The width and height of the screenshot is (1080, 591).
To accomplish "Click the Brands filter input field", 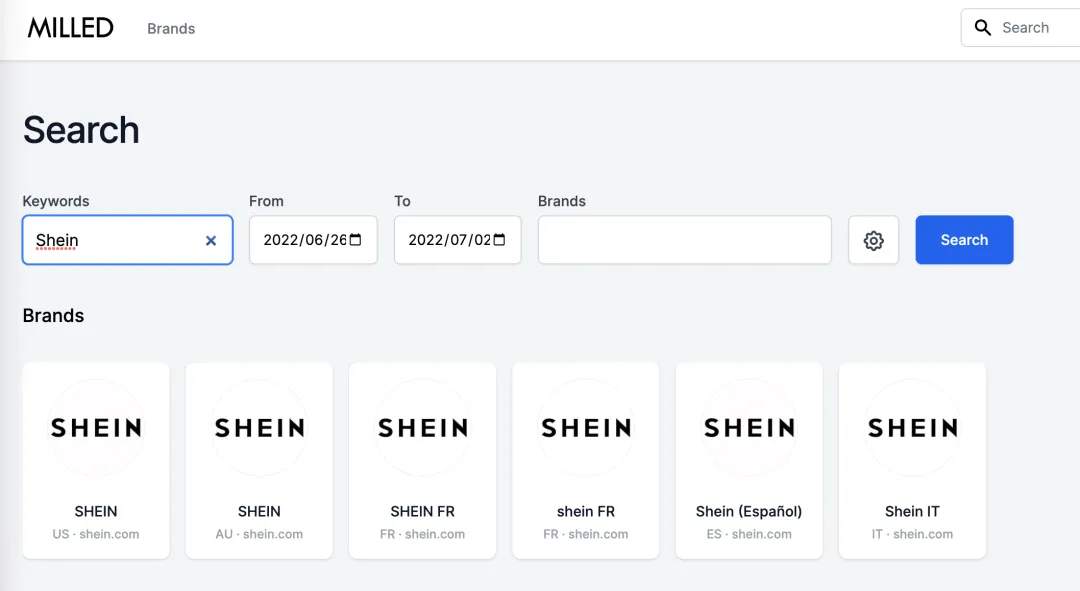I will (x=685, y=240).
